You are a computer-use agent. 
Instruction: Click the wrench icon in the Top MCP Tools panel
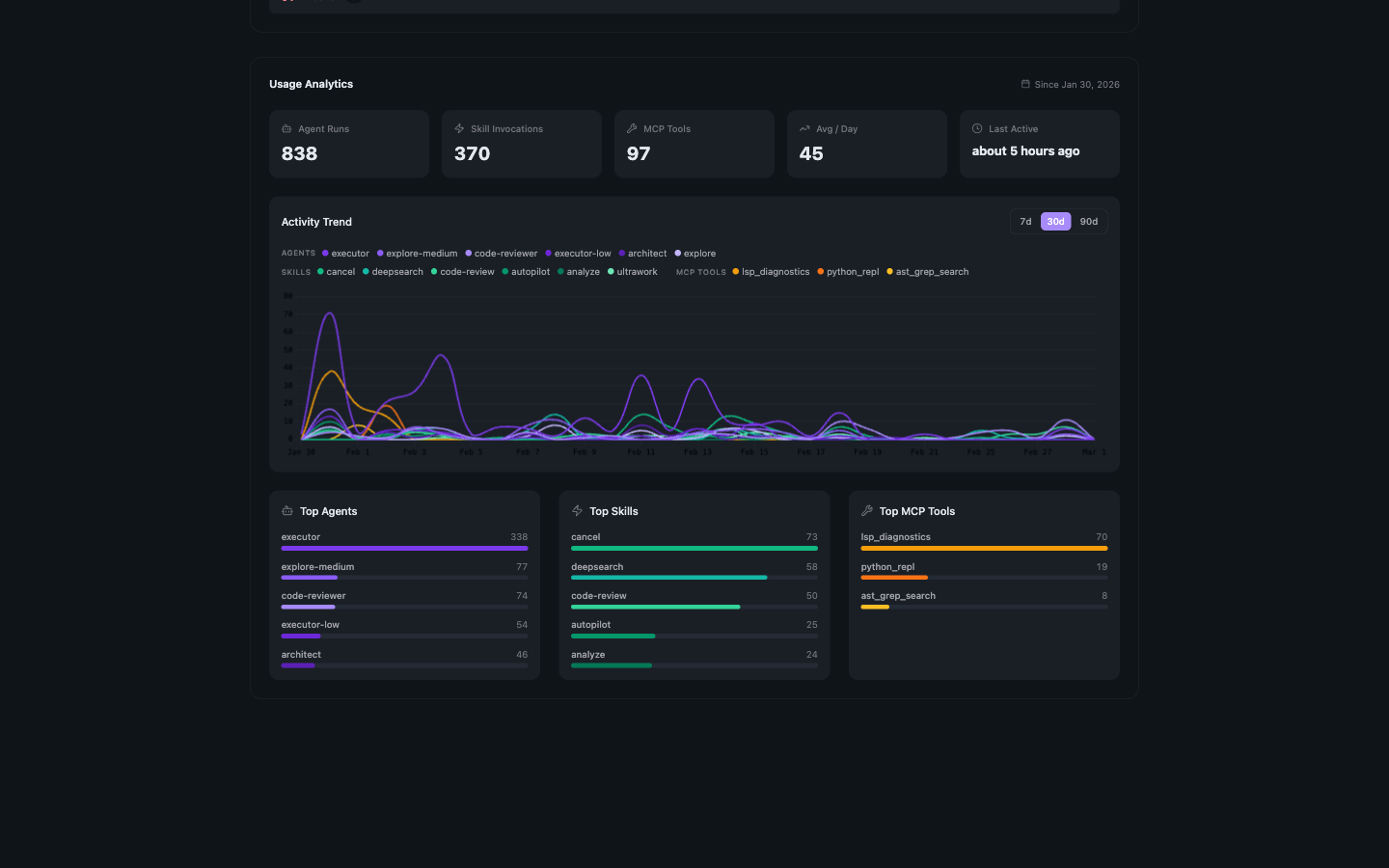click(867, 511)
